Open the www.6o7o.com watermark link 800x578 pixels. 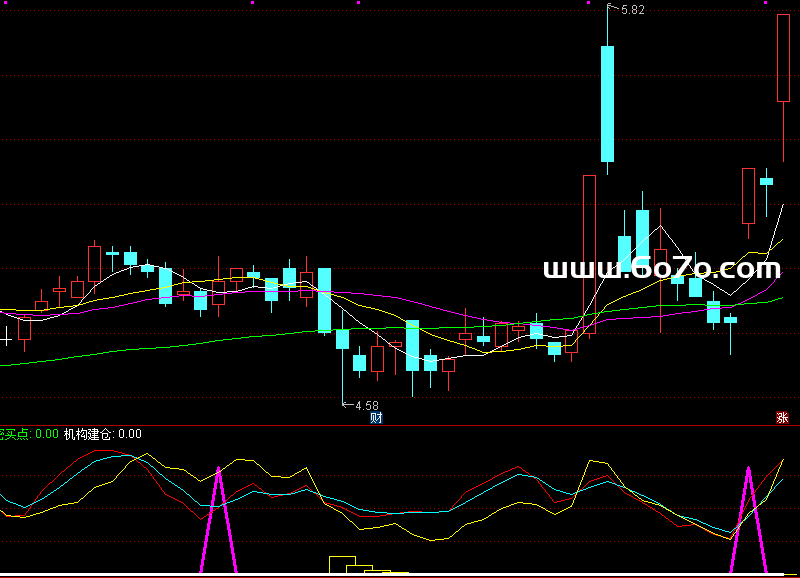(x=661, y=268)
